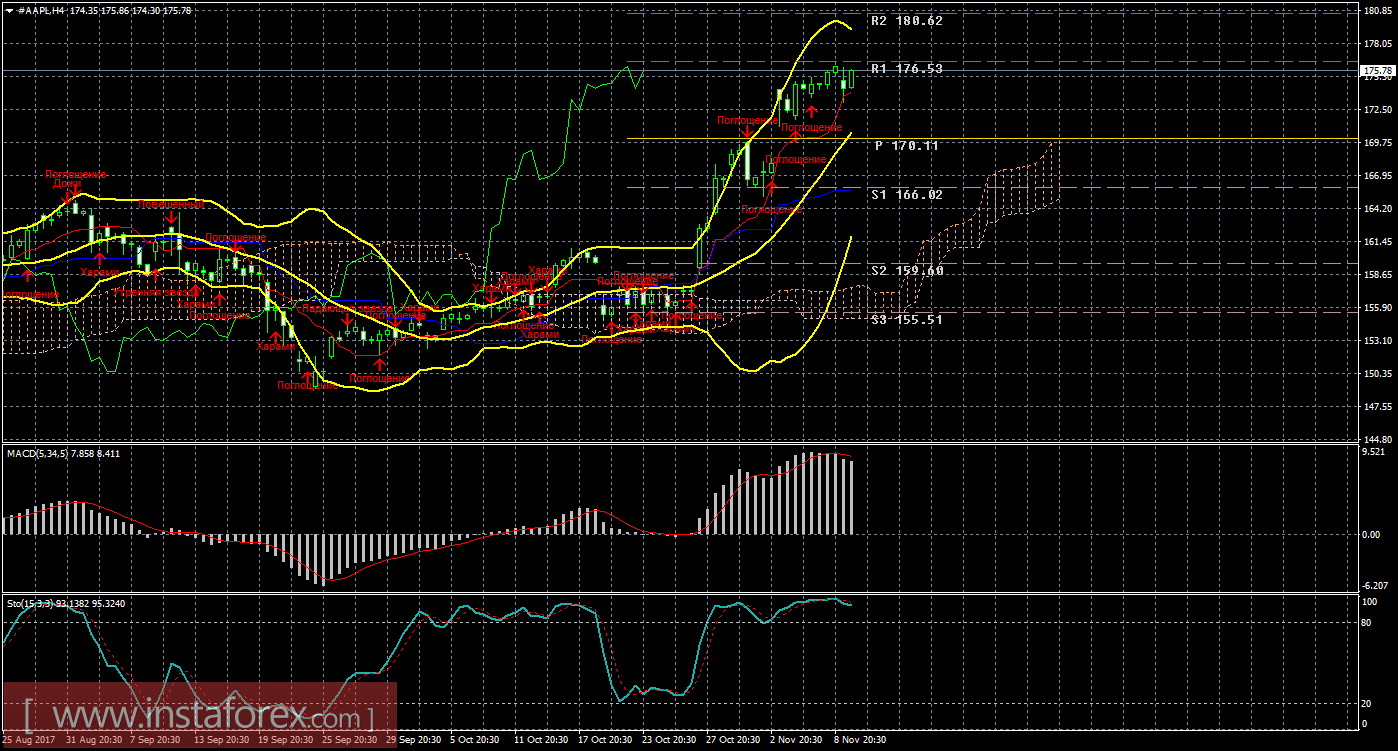Viewport: 1398px width, 751px height.
Task: Select the S3 155.51 support label
Action: click(906, 320)
